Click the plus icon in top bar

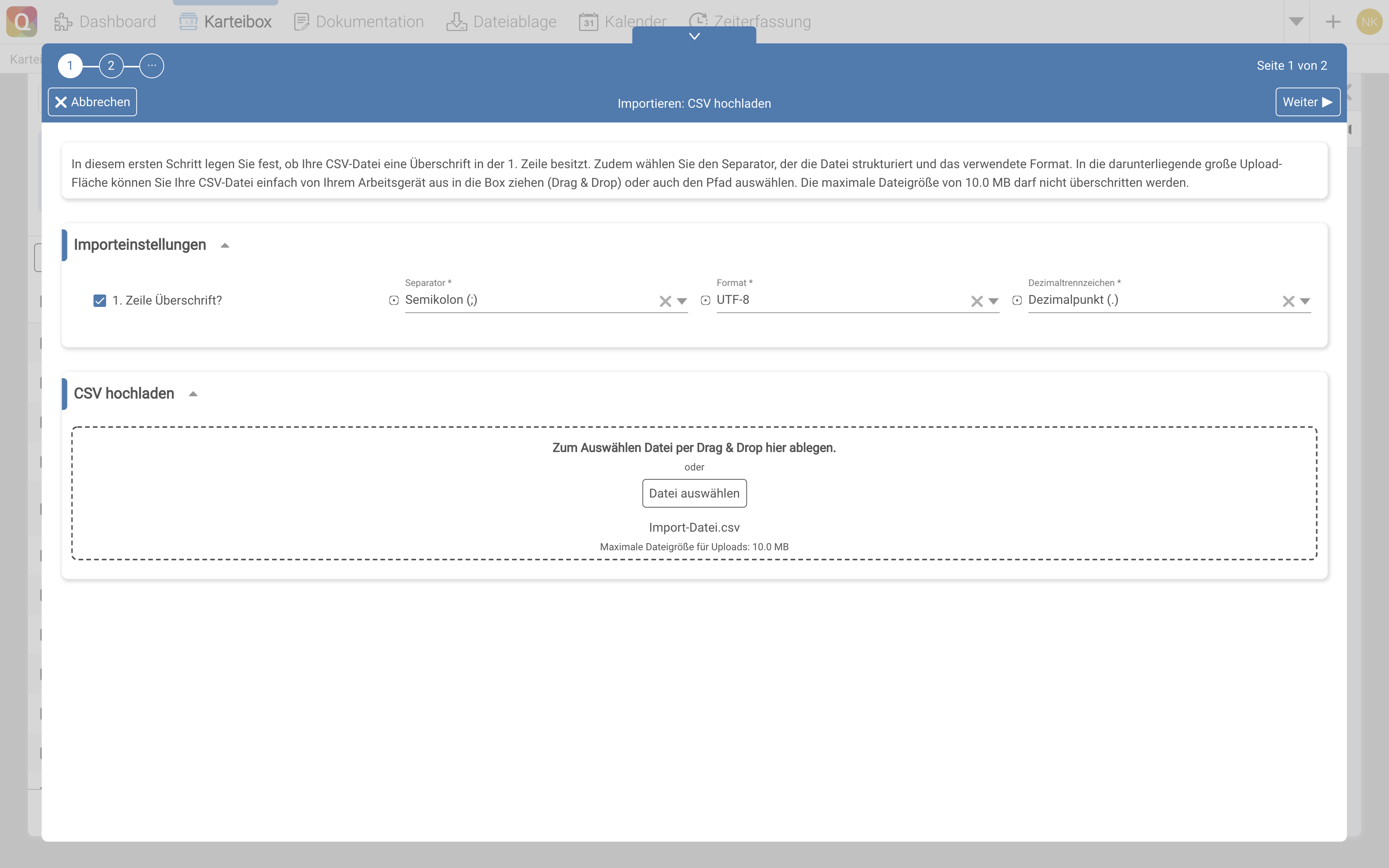pos(1333,22)
